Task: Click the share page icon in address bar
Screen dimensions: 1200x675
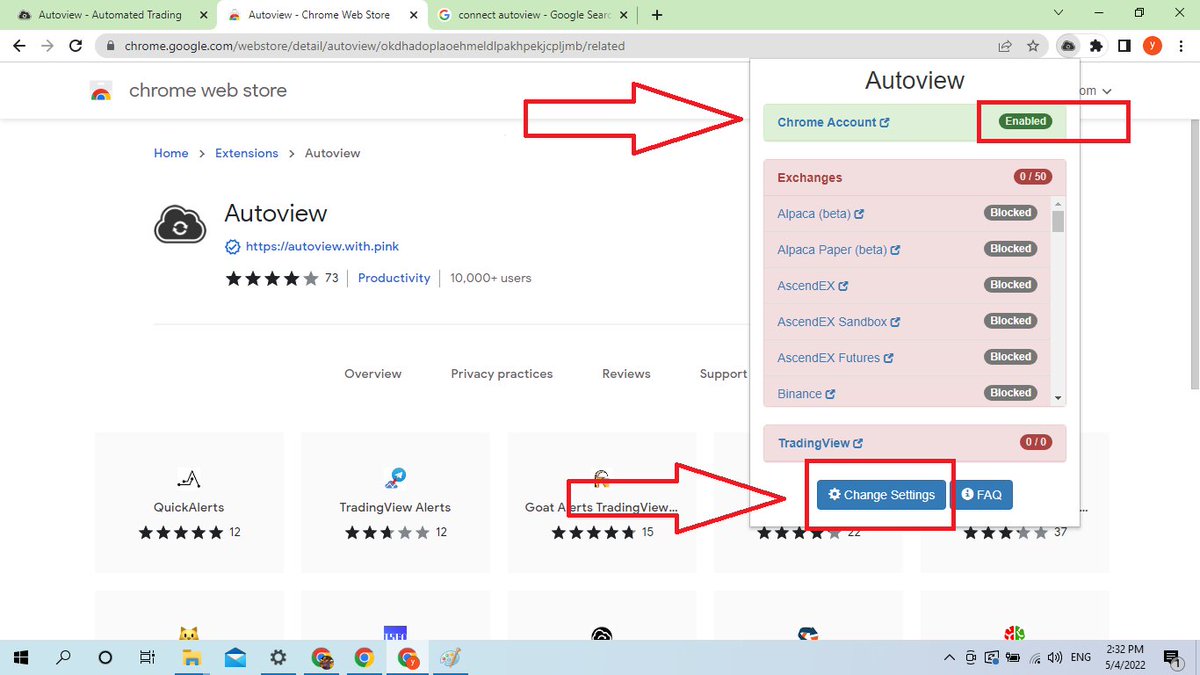Action: pyautogui.click(x=1005, y=46)
